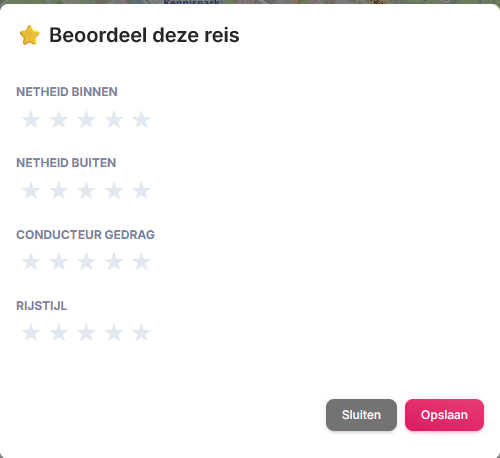Rate Rijstijl with two stars

click(x=59, y=332)
